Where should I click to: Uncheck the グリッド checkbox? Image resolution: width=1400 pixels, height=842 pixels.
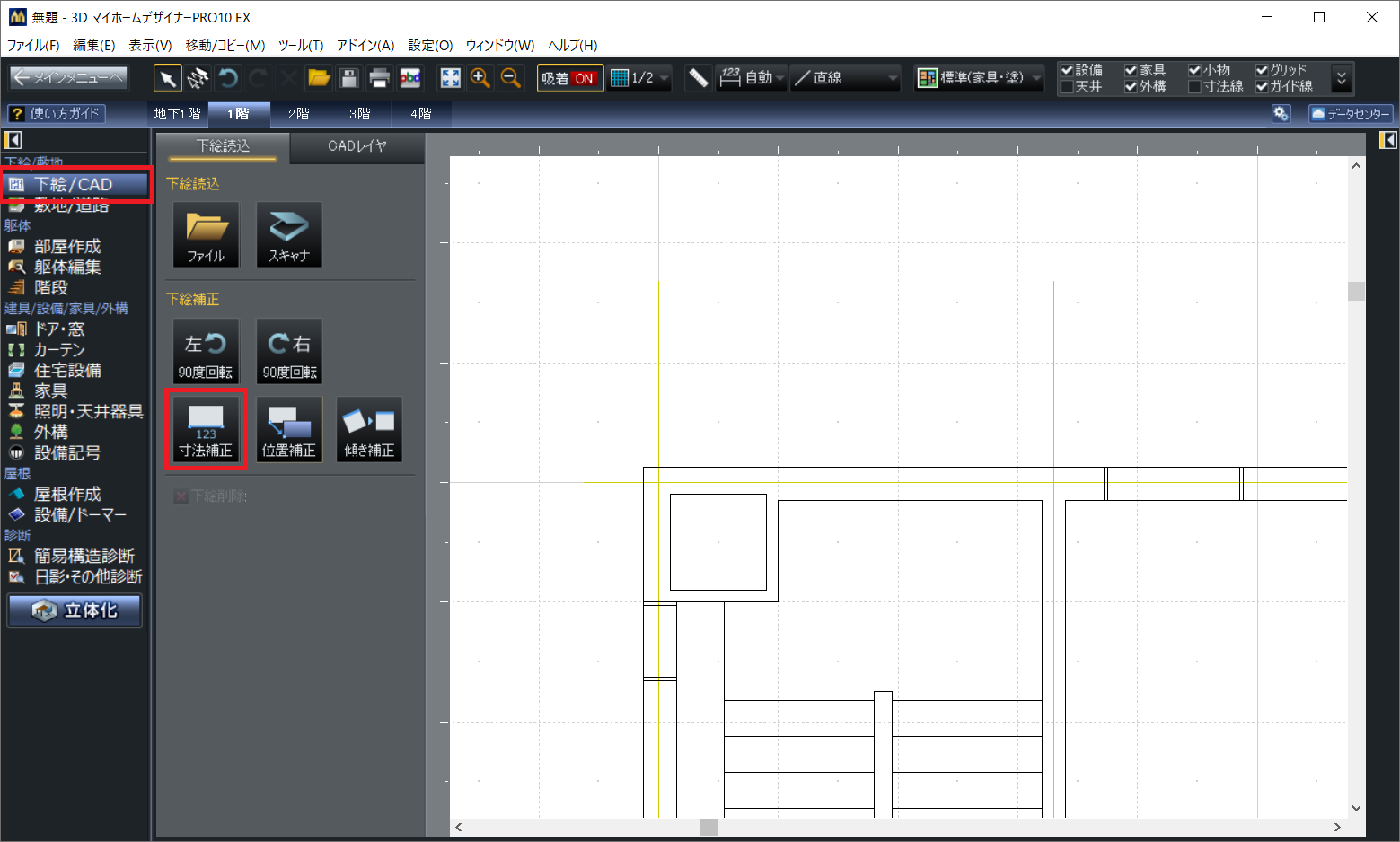[x=1262, y=70]
